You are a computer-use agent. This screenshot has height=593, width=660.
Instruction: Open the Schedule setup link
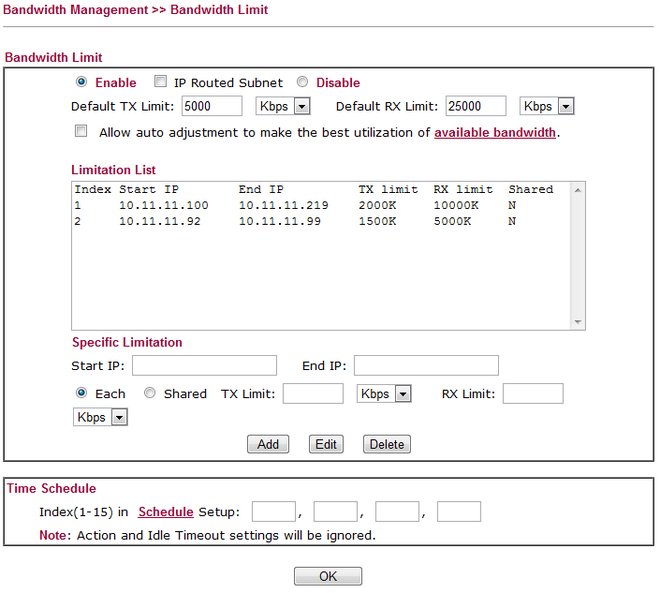pos(165,512)
